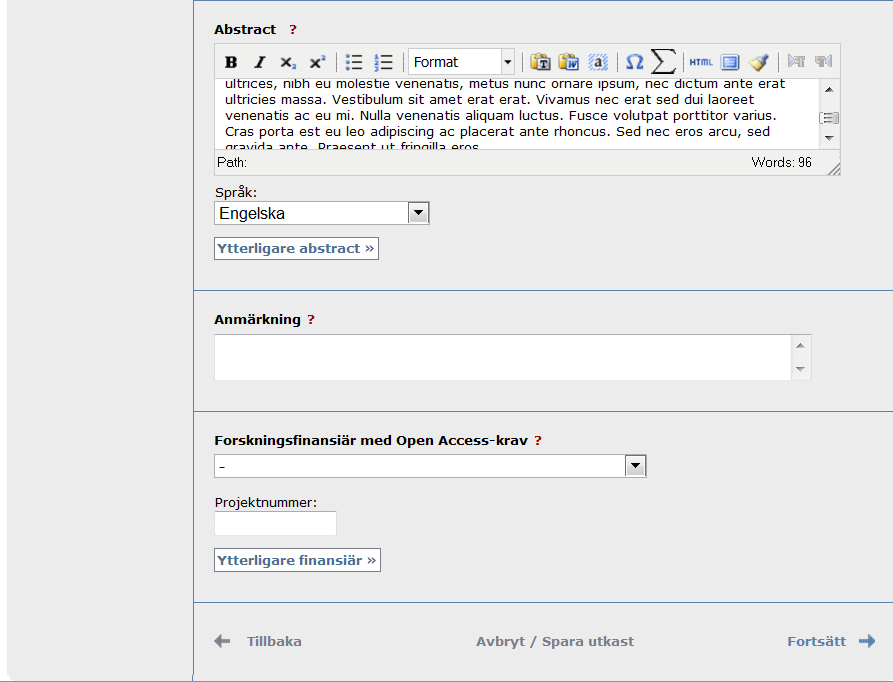Click Anmärkning scrollbar down arrow
This screenshot has width=893, height=682.
[x=800, y=369]
